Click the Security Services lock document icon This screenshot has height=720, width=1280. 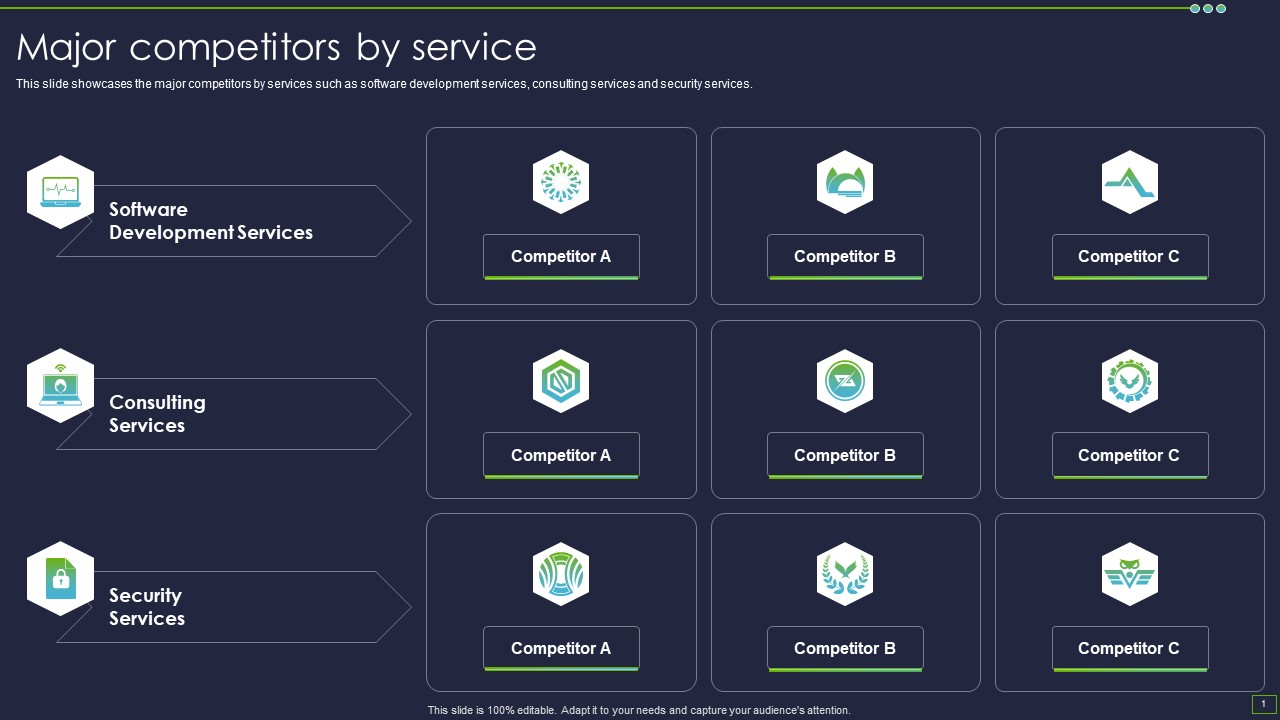[x=60, y=578]
